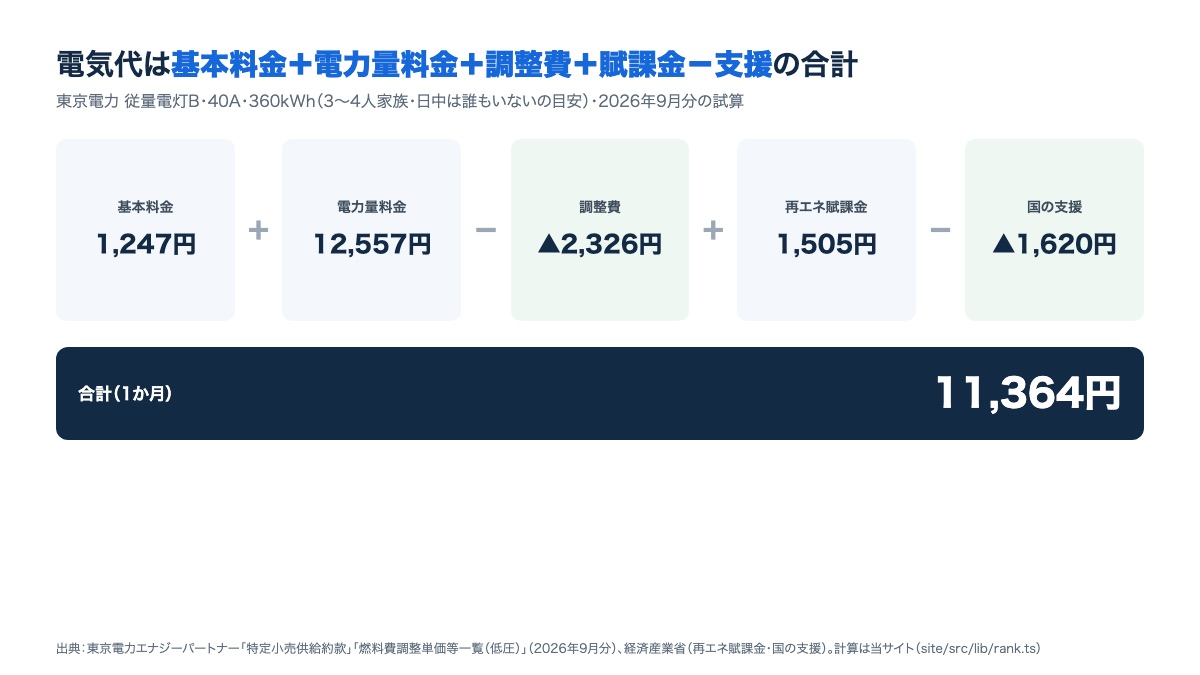This screenshot has width=1200, height=675.
Task: Click the value ▲1,620円
Action: tap(1054, 243)
